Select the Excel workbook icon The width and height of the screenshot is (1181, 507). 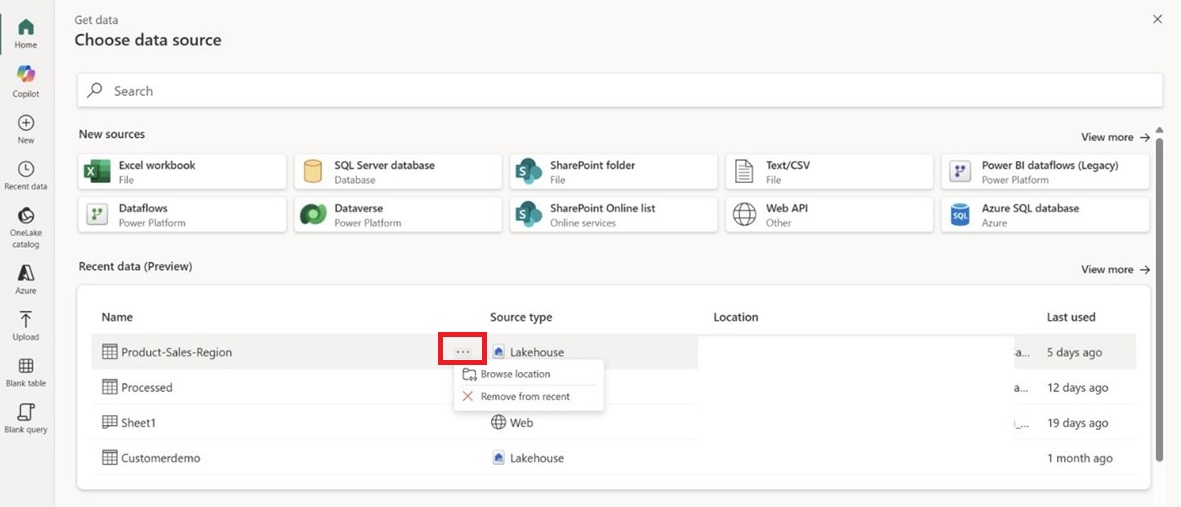[x=98, y=172]
